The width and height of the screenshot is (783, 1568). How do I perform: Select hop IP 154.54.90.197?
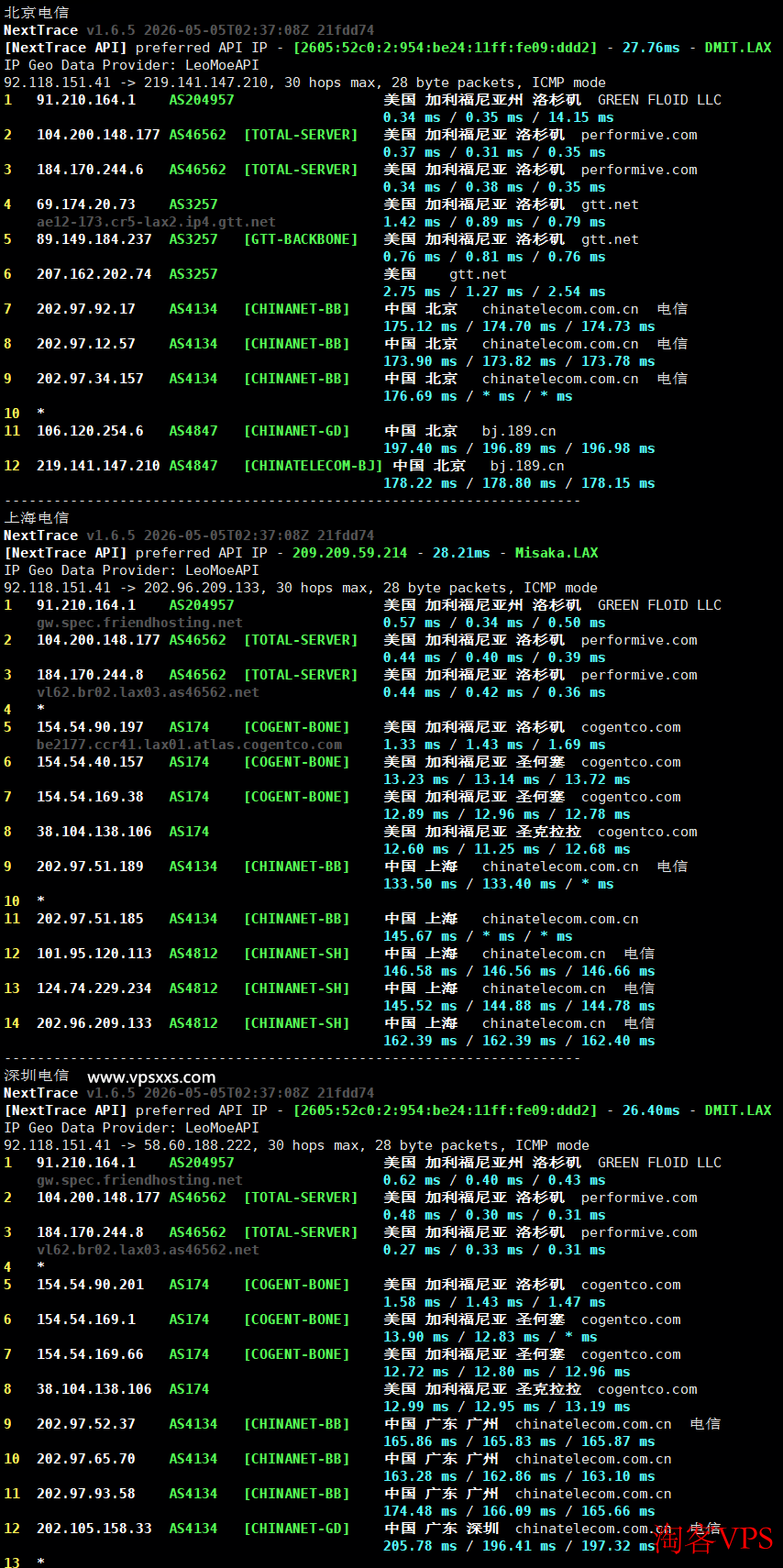pos(90,727)
